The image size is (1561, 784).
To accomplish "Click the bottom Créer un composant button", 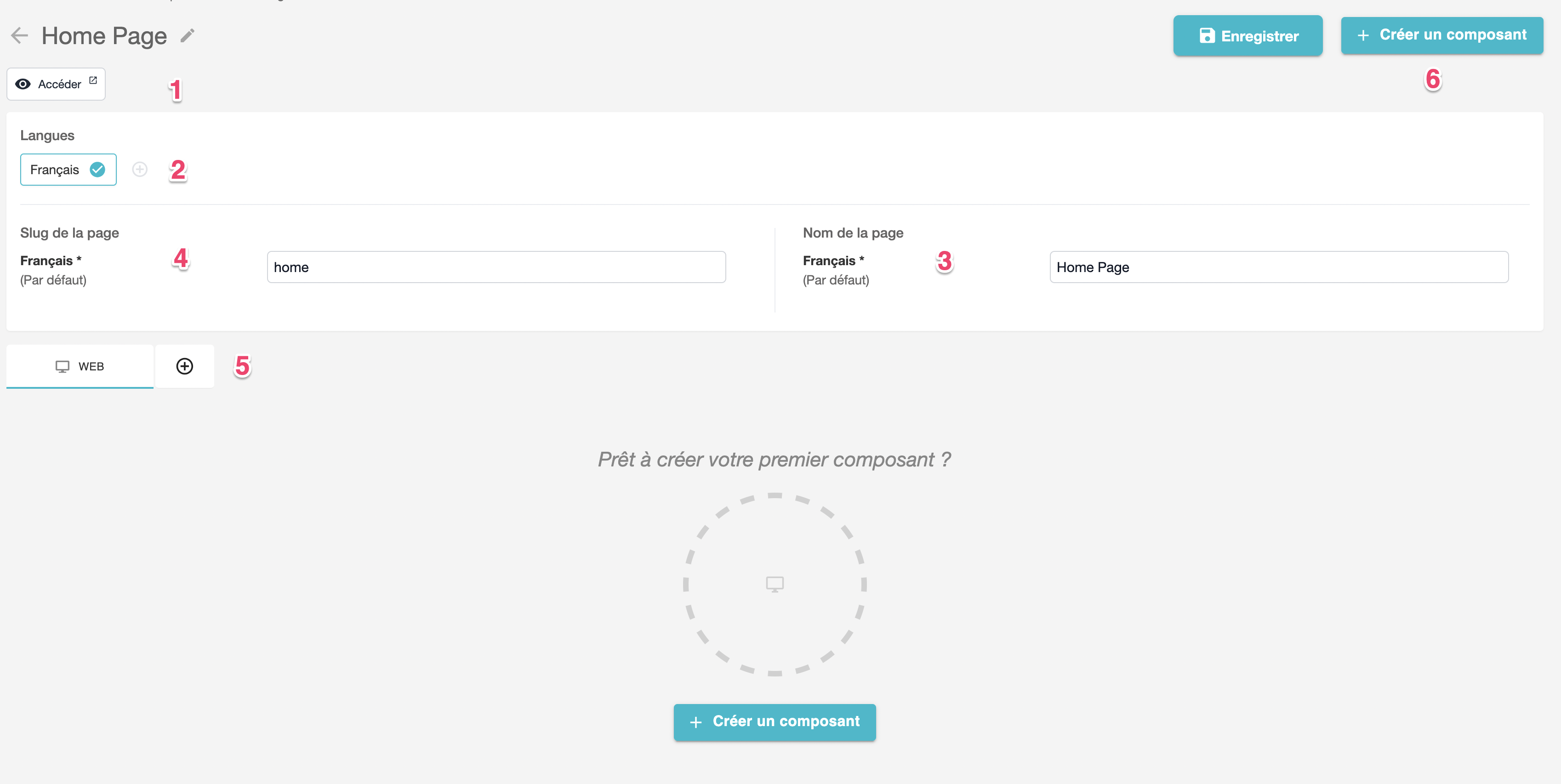I will tap(775, 722).
